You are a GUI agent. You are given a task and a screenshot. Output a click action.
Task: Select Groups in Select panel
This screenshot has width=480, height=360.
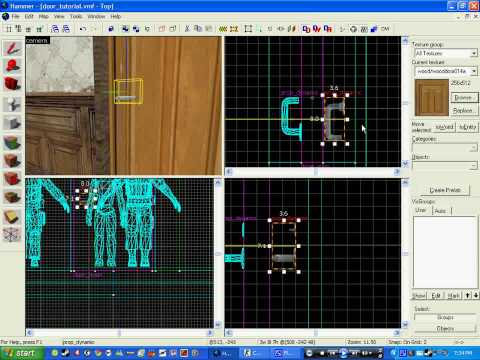[x=445, y=317]
